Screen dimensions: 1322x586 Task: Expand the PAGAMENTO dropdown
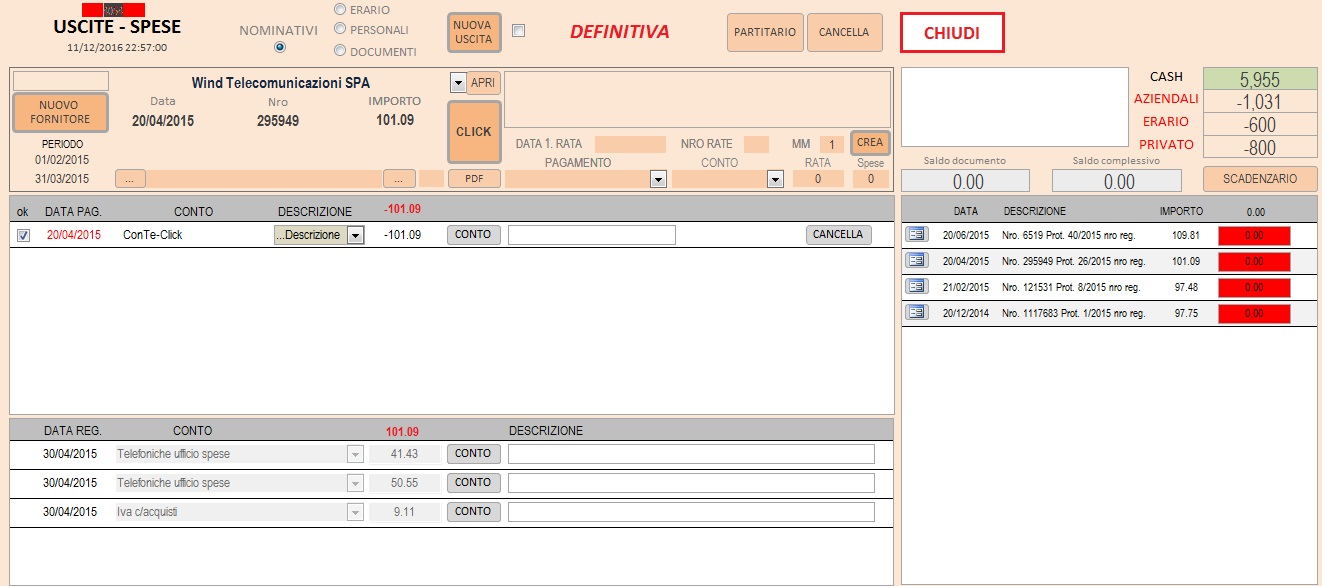click(x=658, y=179)
